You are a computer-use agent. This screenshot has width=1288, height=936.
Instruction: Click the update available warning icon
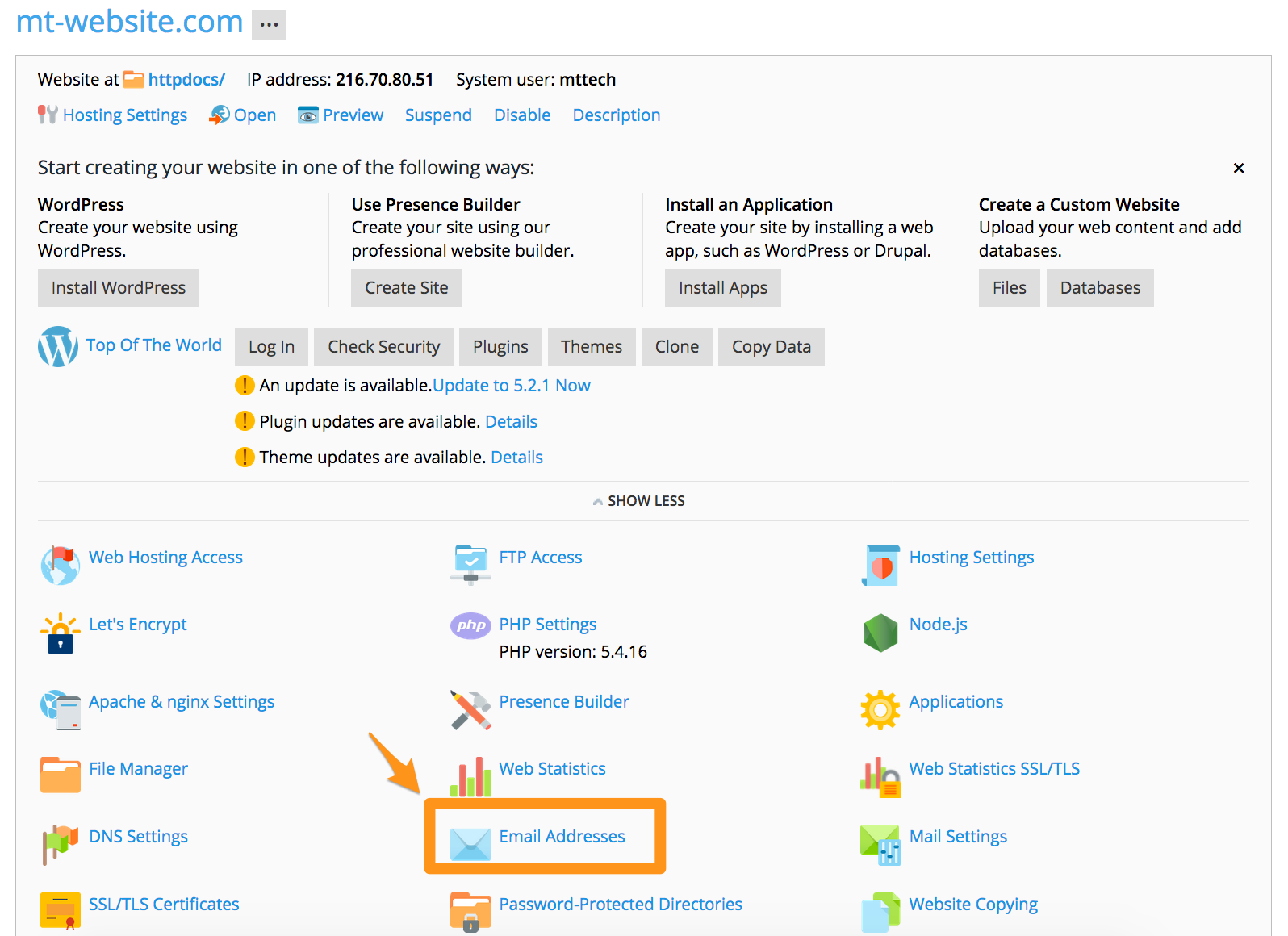click(x=245, y=386)
